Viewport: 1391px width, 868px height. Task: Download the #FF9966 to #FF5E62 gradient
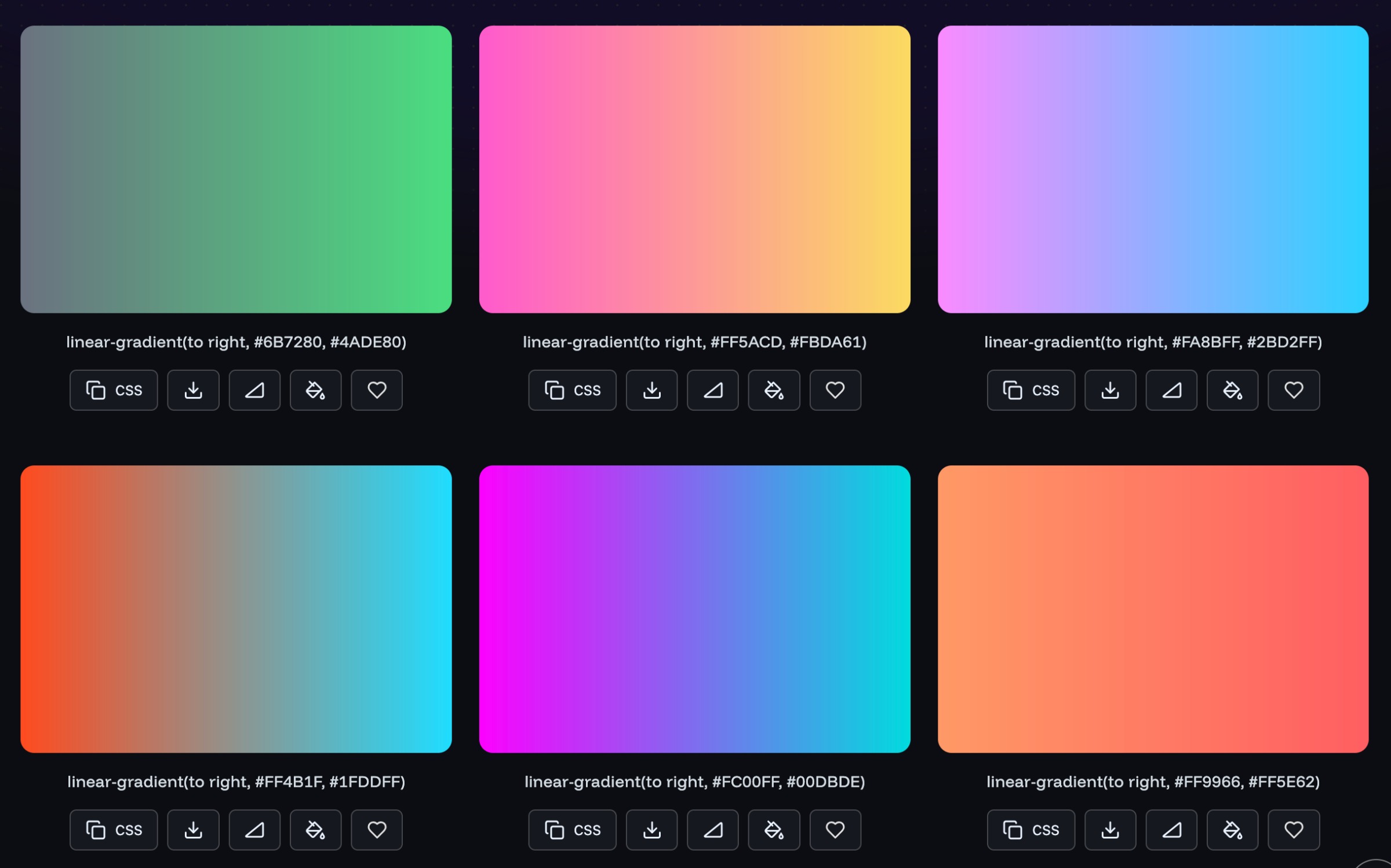(1109, 829)
